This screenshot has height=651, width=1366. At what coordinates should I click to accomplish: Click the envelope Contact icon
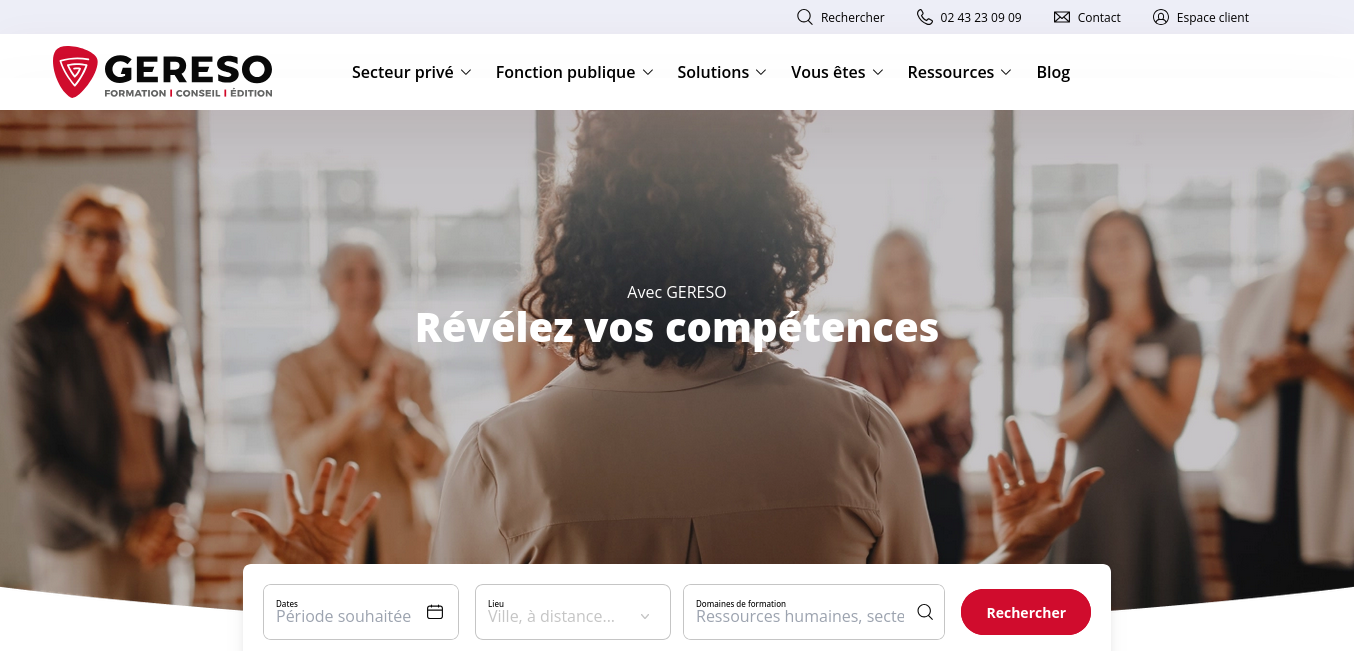1062,17
